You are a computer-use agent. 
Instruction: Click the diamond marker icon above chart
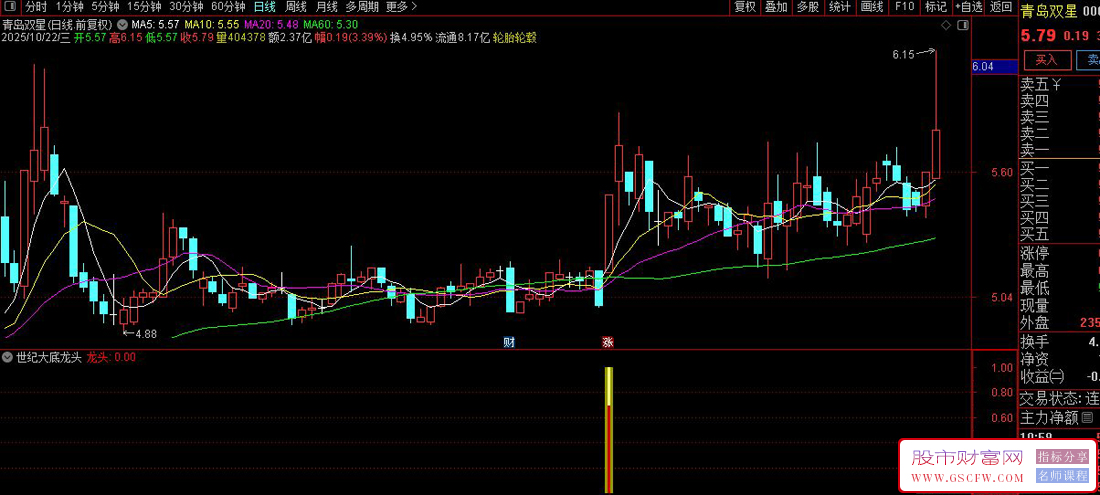click(x=946, y=25)
